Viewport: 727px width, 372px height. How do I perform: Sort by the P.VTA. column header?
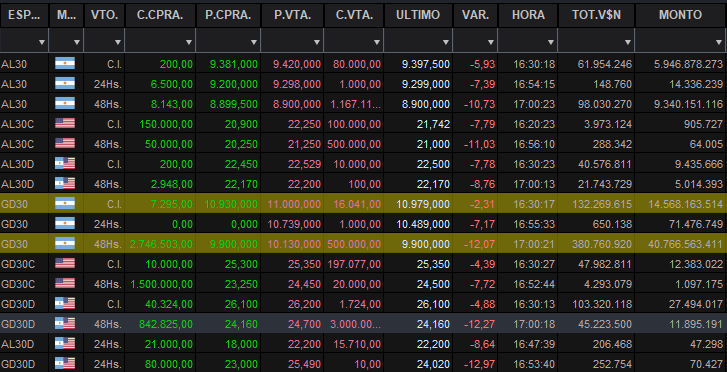pyautogui.click(x=292, y=15)
